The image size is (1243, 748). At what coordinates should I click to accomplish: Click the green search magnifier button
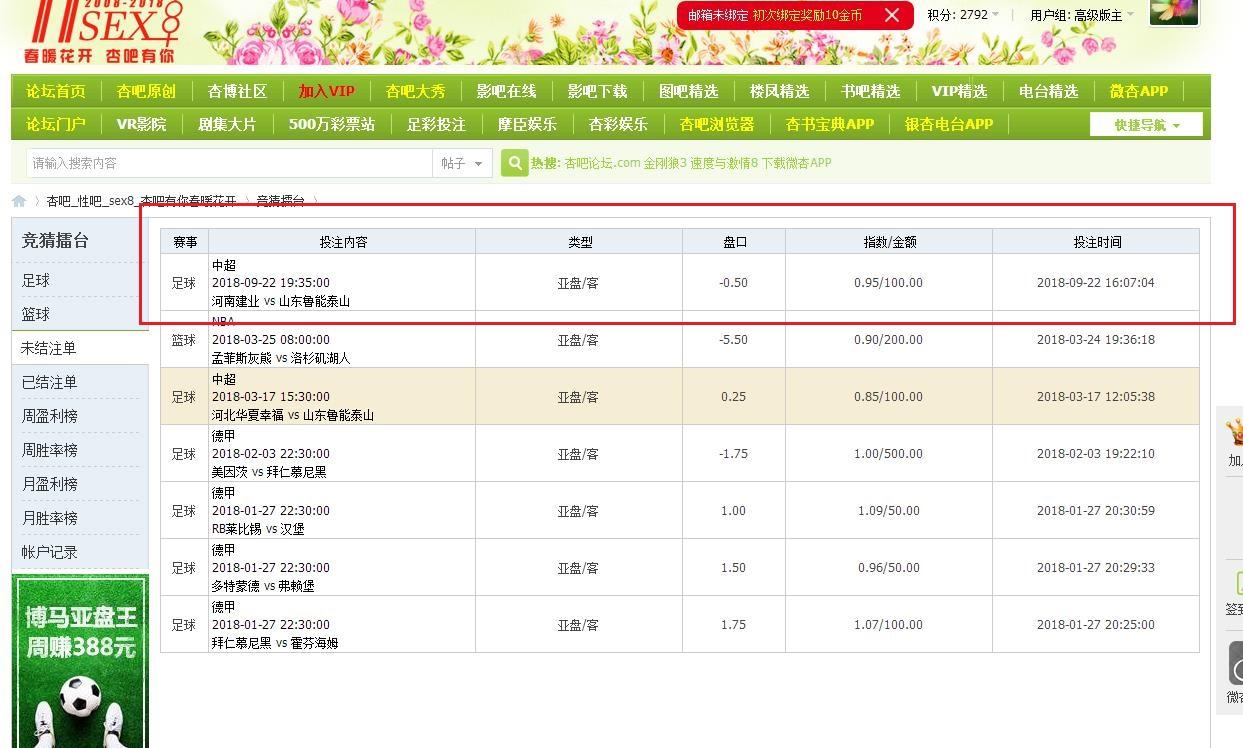coord(514,163)
